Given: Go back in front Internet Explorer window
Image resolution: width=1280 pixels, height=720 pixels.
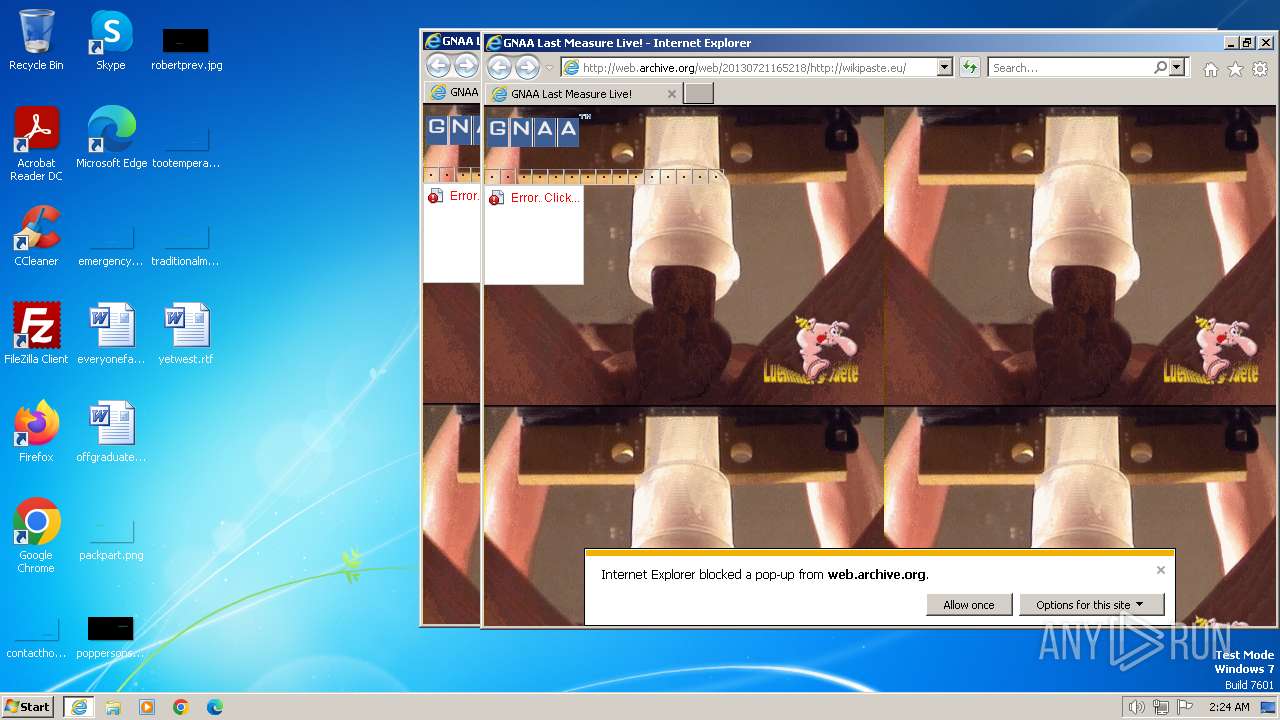Looking at the screenshot, I should click(x=499, y=67).
